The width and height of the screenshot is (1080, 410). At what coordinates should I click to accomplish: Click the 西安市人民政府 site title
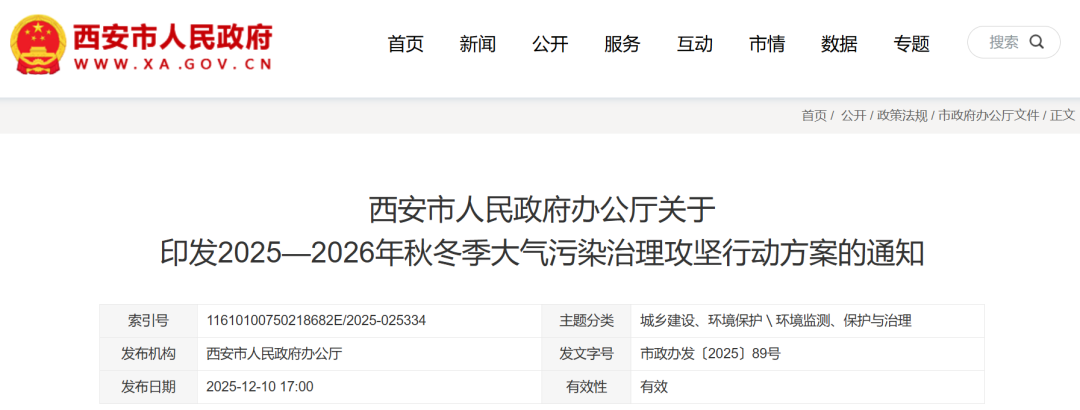(173, 37)
